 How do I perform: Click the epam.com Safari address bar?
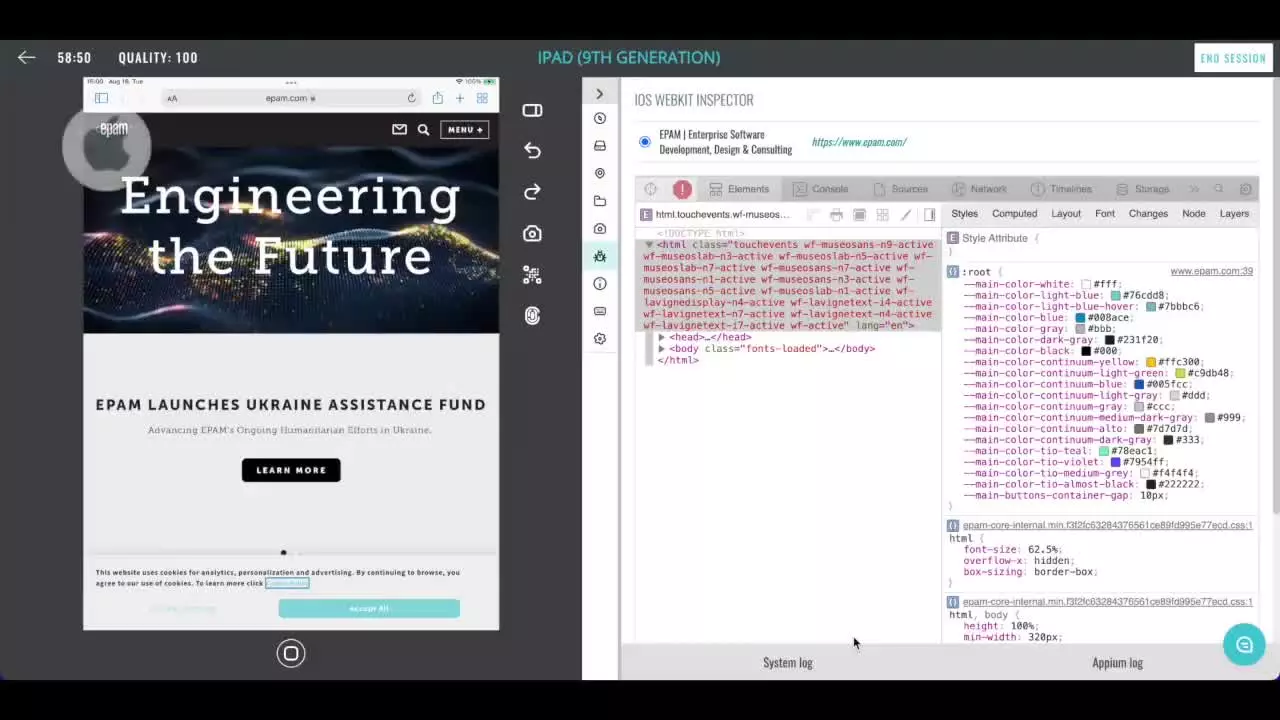[290, 98]
